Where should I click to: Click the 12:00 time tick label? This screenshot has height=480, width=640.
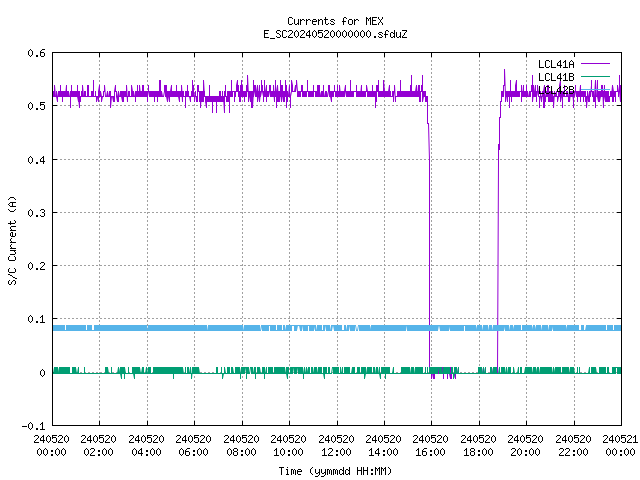coord(336,452)
